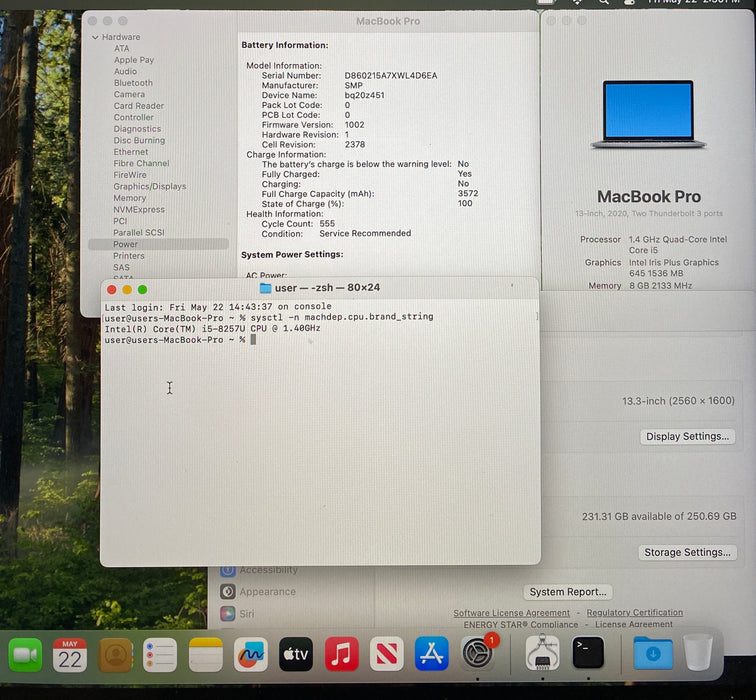This screenshot has height=700, width=756.
Task: Select Fibre Channel in hardware list
Action: 141,163
